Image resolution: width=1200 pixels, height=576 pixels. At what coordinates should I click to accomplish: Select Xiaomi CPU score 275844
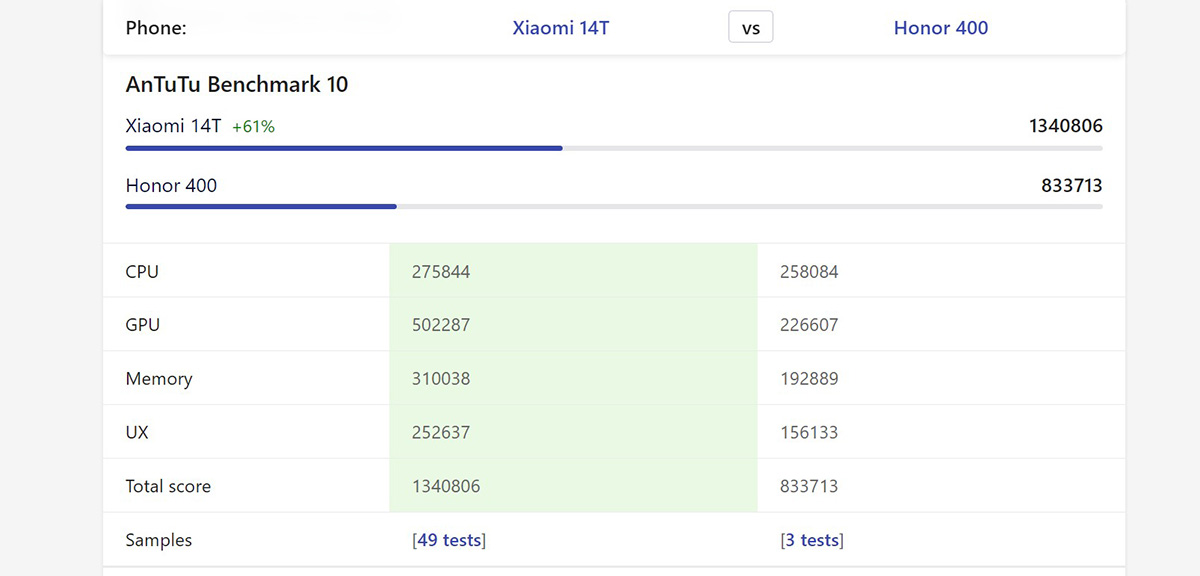(x=441, y=272)
